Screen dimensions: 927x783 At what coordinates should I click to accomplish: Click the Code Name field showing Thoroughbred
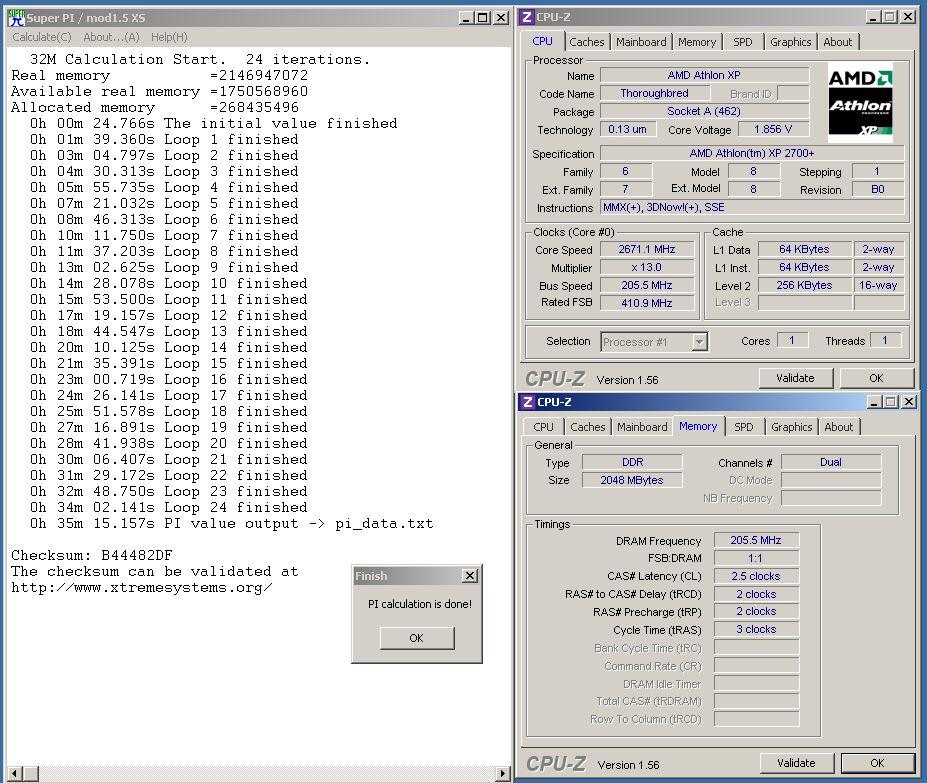point(654,93)
